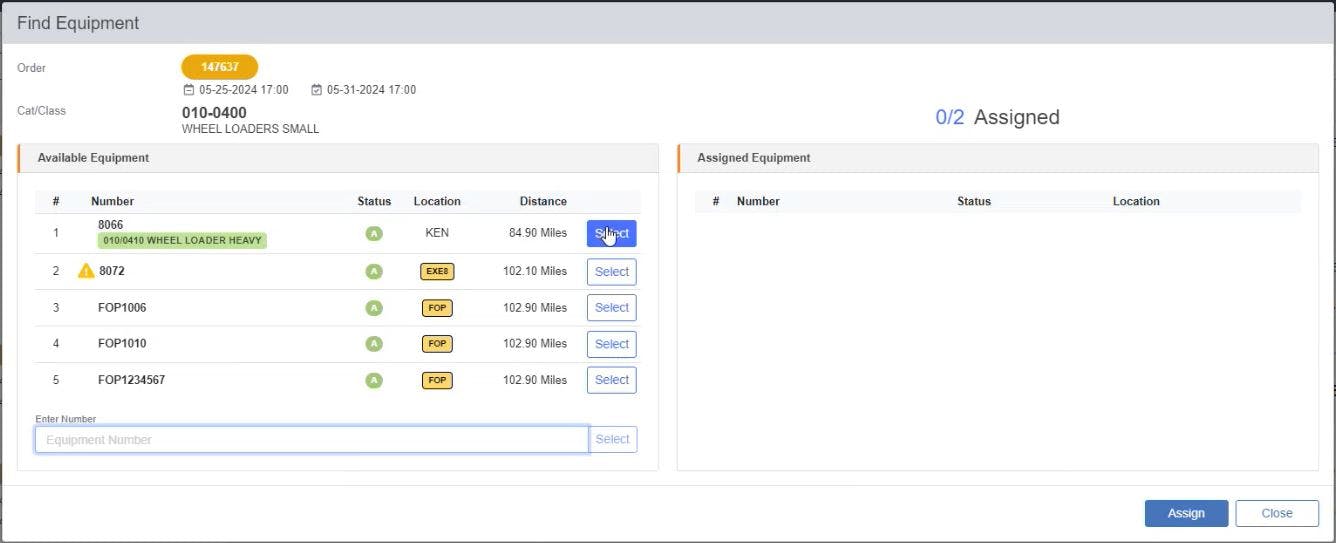Screen dimensions: 1336x543
Task: Click the green status icon for 8066
Action: pyautogui.click(x=374, y=233)
